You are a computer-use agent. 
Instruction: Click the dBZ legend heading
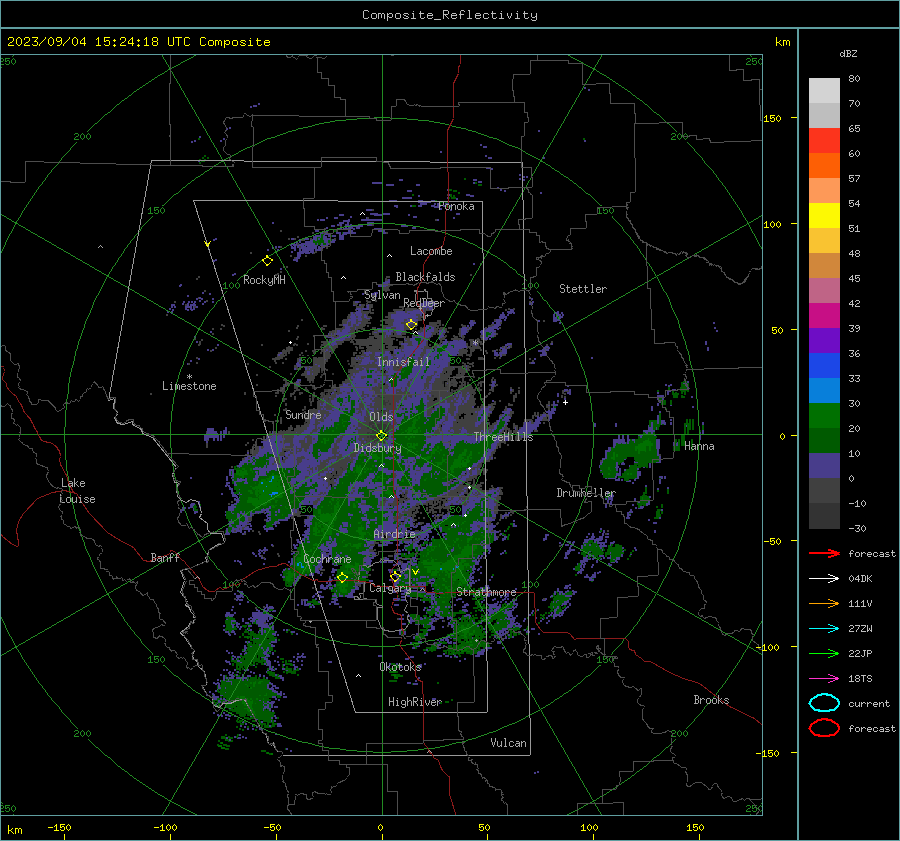tap(848, 53)
